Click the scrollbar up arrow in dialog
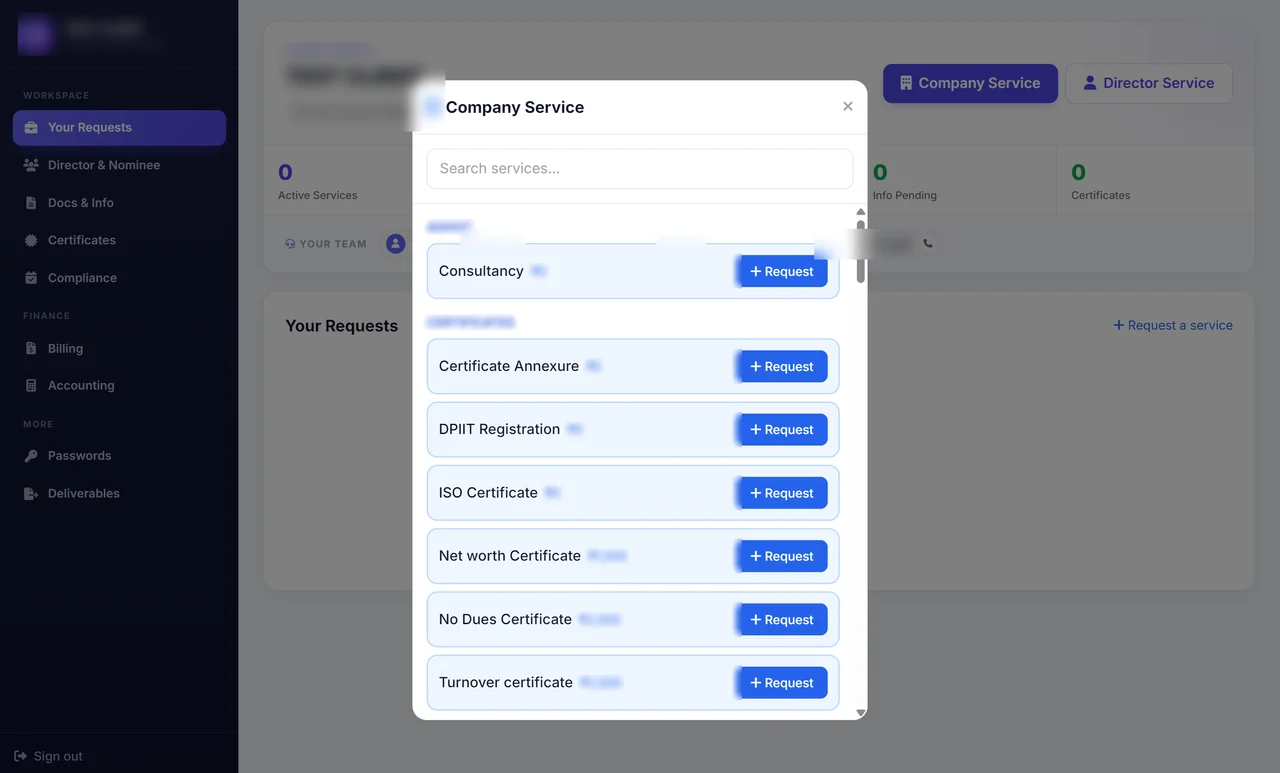 pyautogui.click(x=861, y=212)
